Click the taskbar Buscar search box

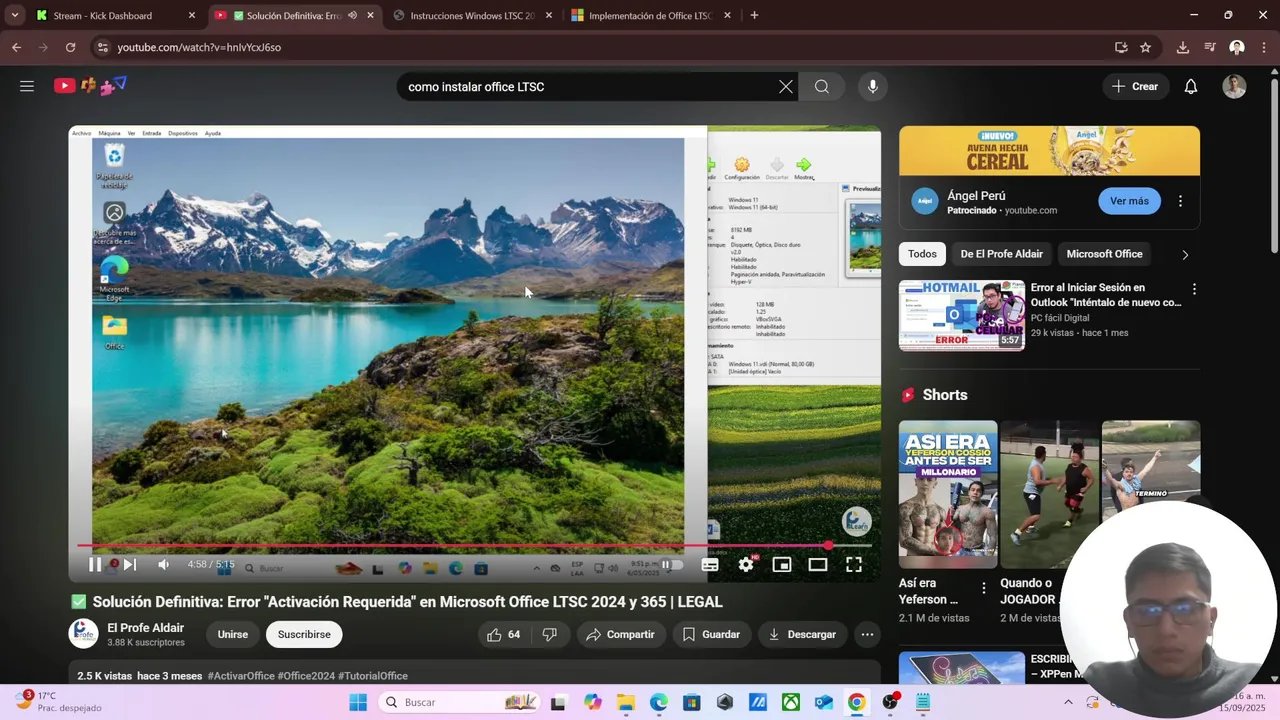461,702
